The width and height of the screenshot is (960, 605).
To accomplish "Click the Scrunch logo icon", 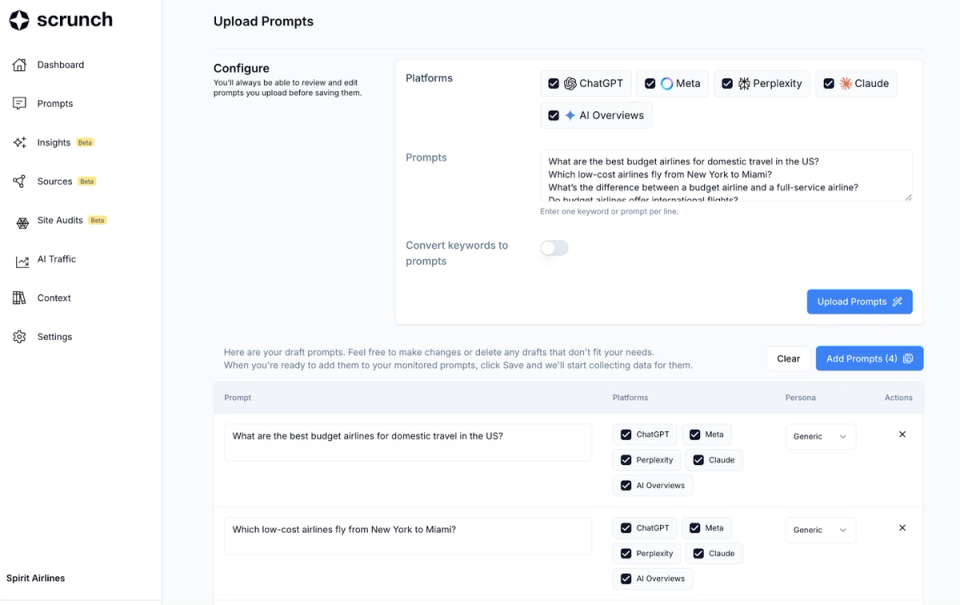I will point(19,20).
